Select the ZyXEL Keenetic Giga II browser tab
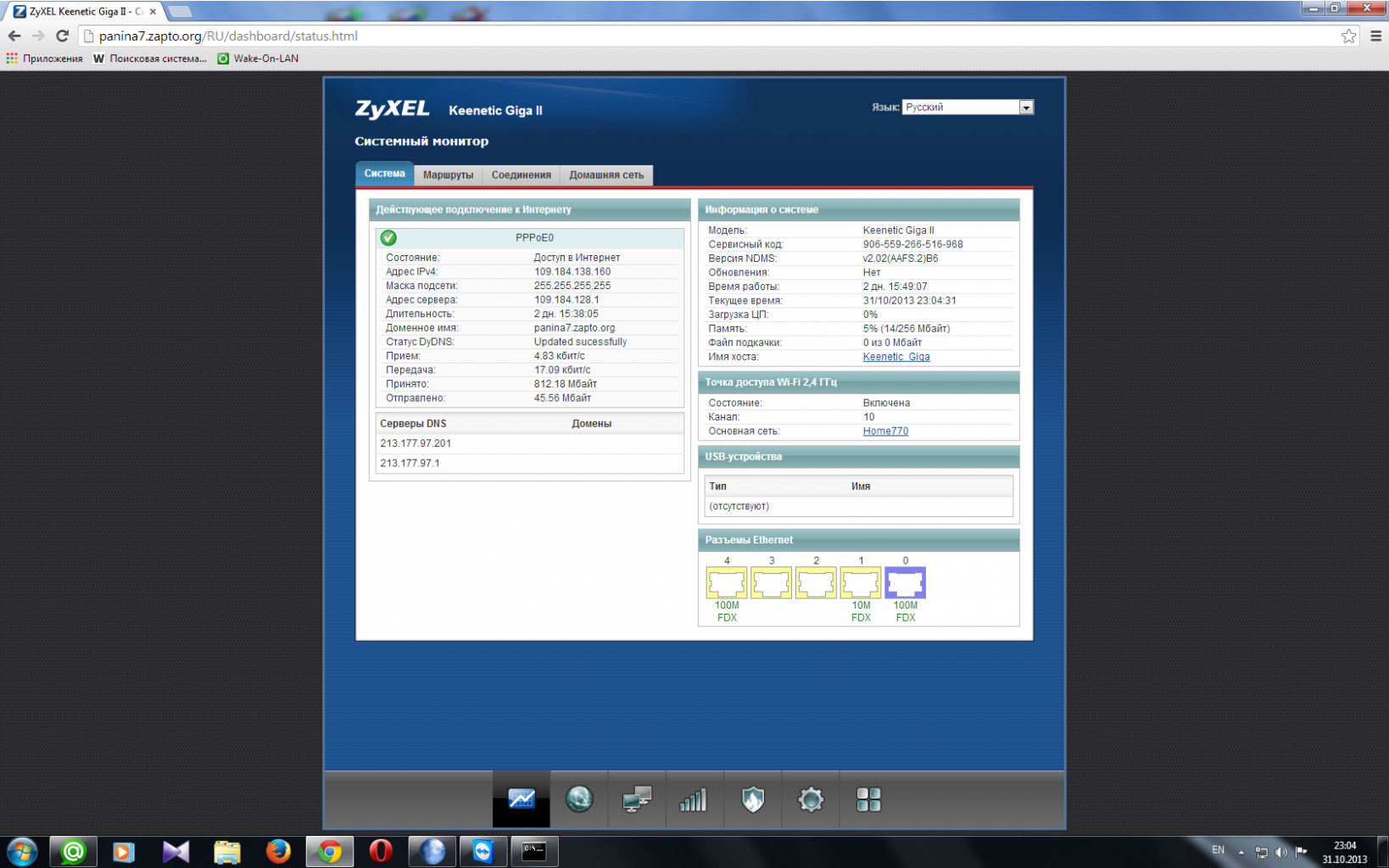This screenshot has height=868, width=1389. 83,11
